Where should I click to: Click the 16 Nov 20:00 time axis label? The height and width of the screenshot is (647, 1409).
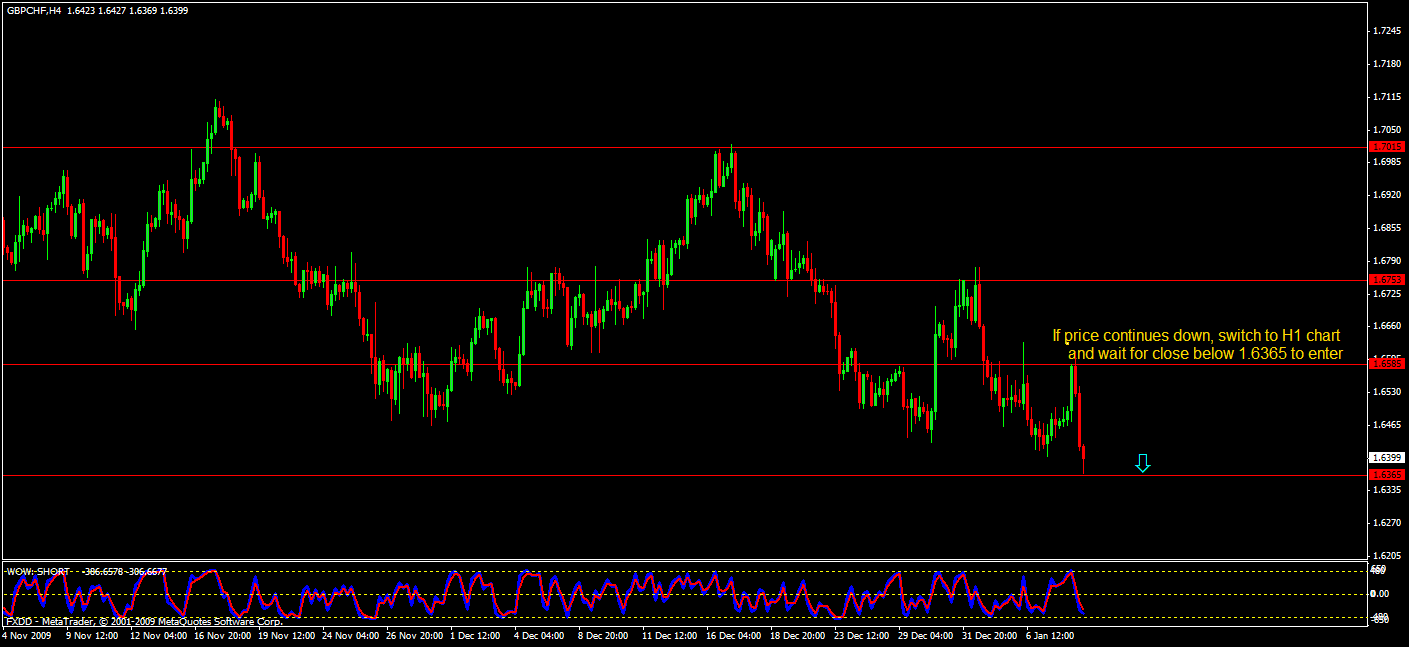pyautogui.click(x=223, y=635)
